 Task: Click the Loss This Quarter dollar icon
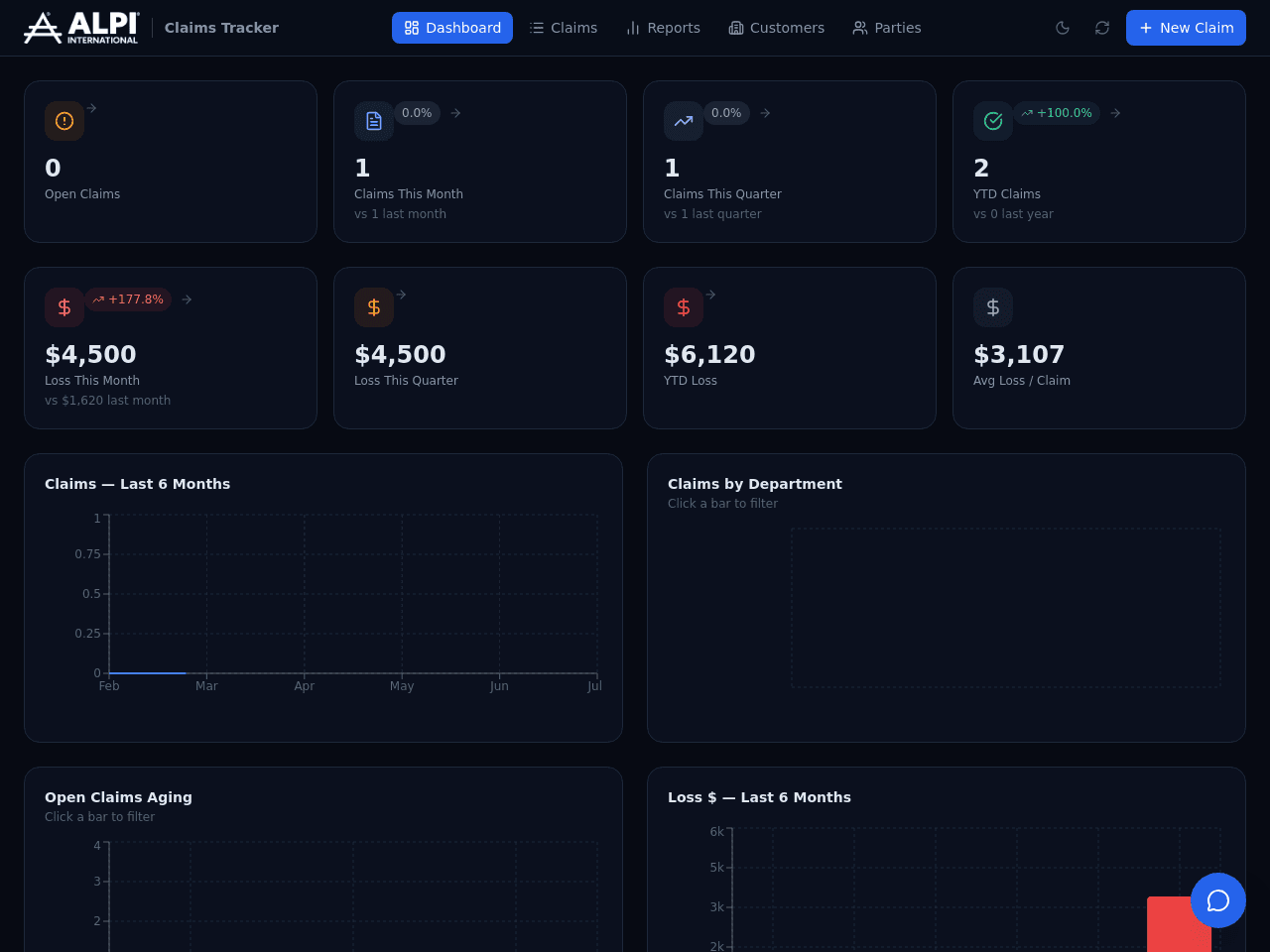tap(374, 307)
